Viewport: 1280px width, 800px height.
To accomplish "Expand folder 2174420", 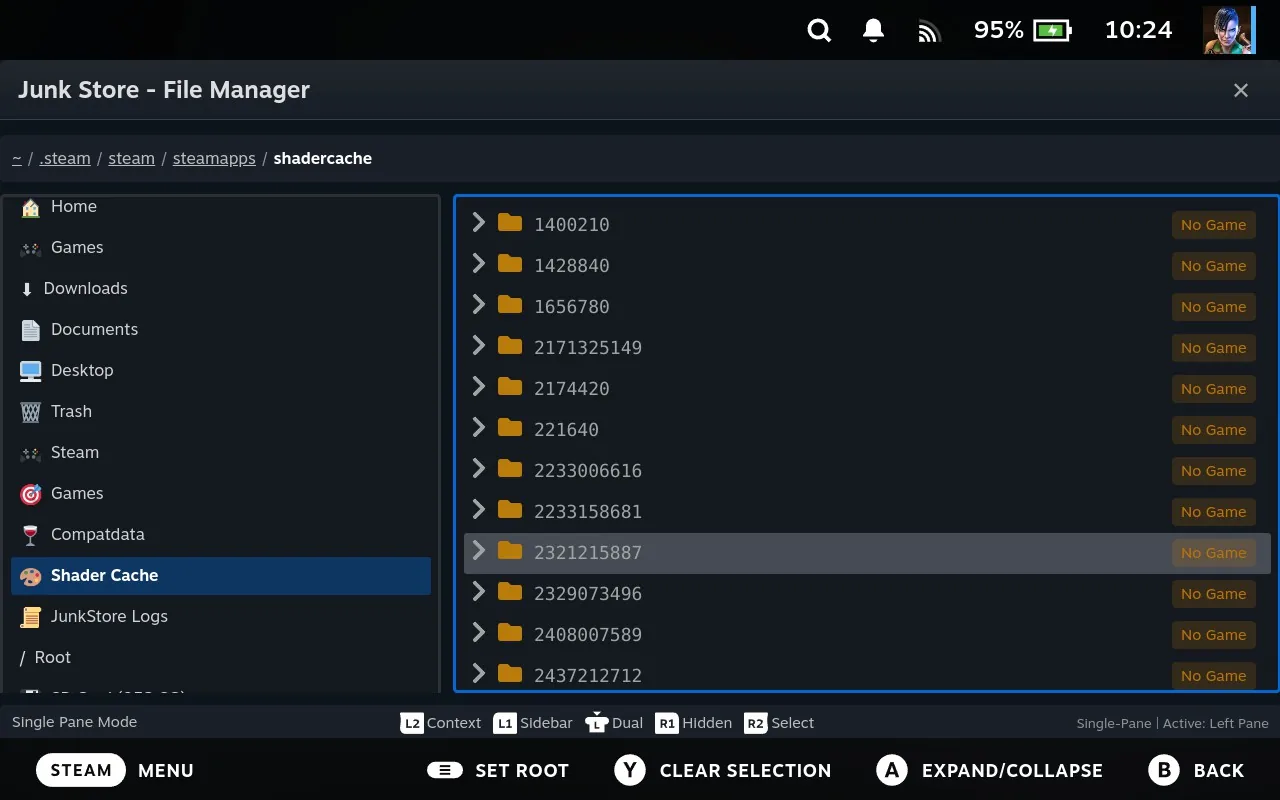I will click(x=479, y=386).
